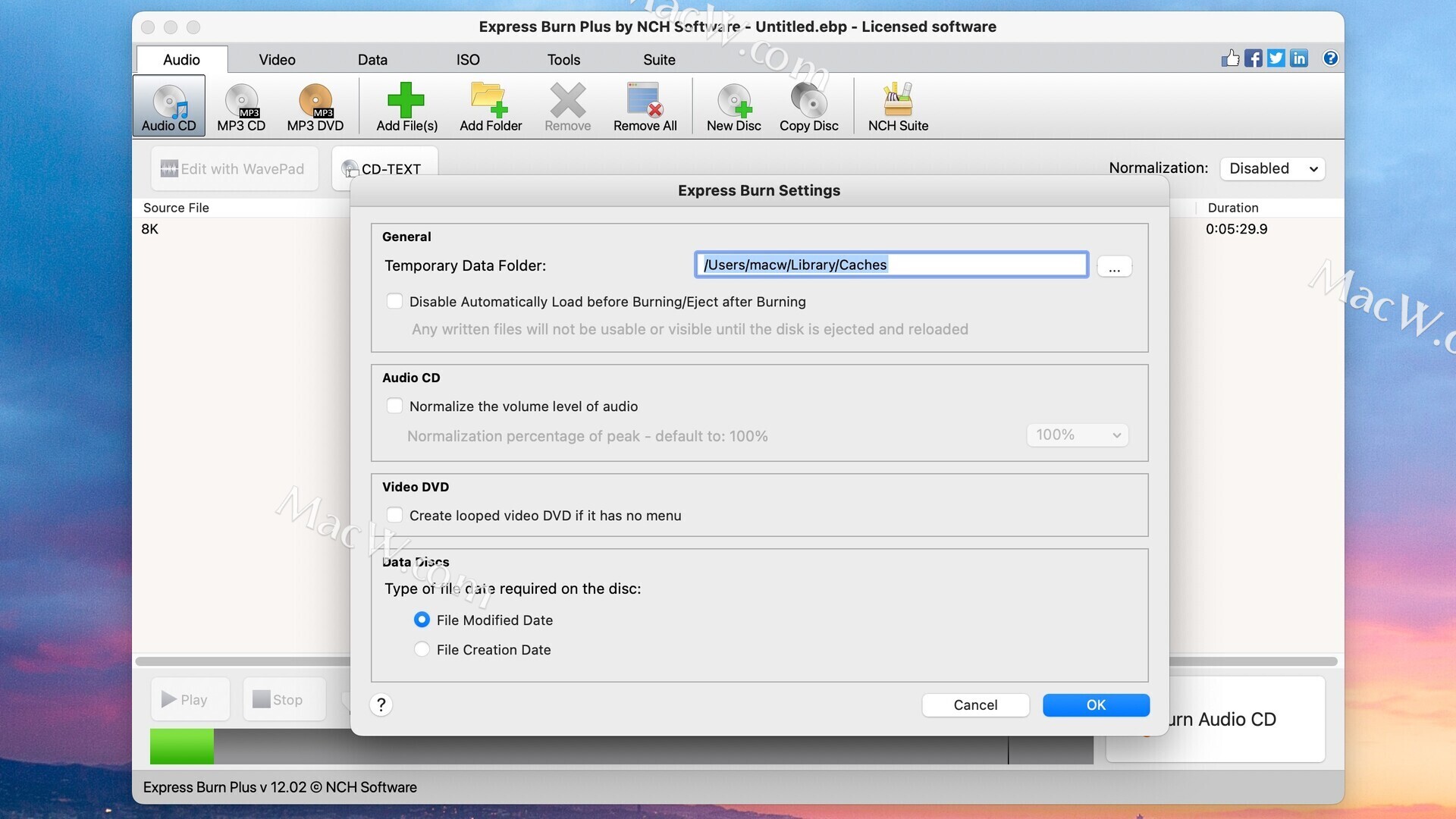Switch to the Video tab
The height and width of the screenshot is (819, 1456).
(x=277, y=59)
